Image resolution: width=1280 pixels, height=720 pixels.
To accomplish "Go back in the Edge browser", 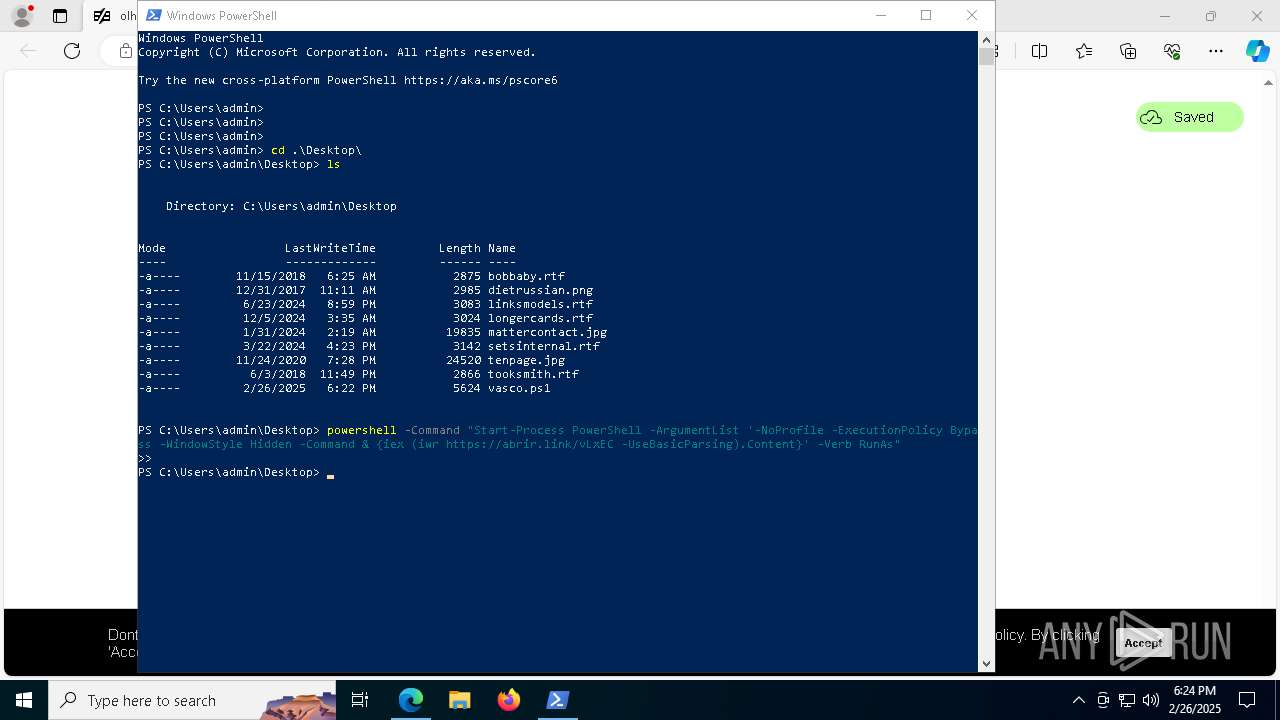I will click(x=28, y=51).
